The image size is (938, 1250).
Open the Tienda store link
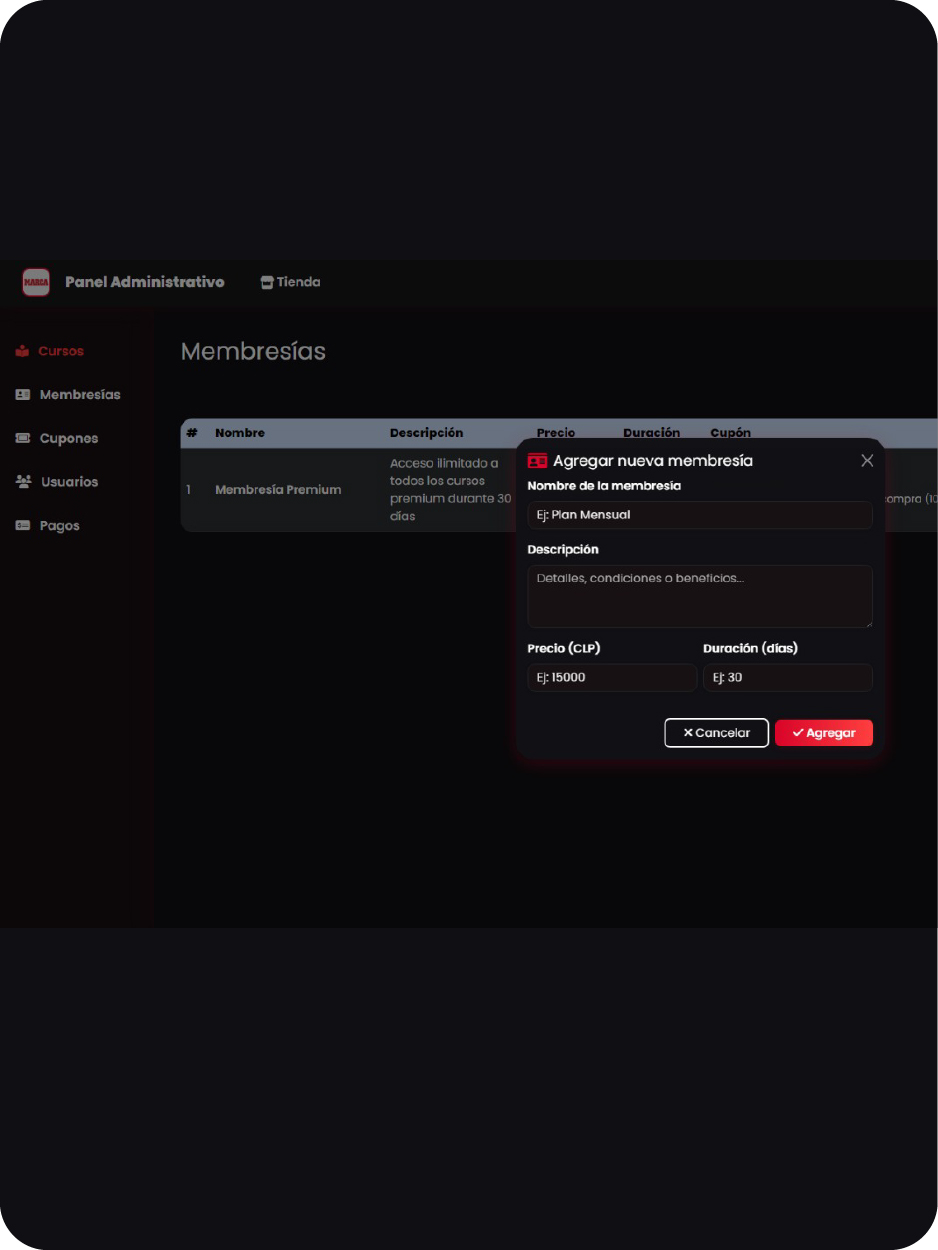[x=290, y=282]
